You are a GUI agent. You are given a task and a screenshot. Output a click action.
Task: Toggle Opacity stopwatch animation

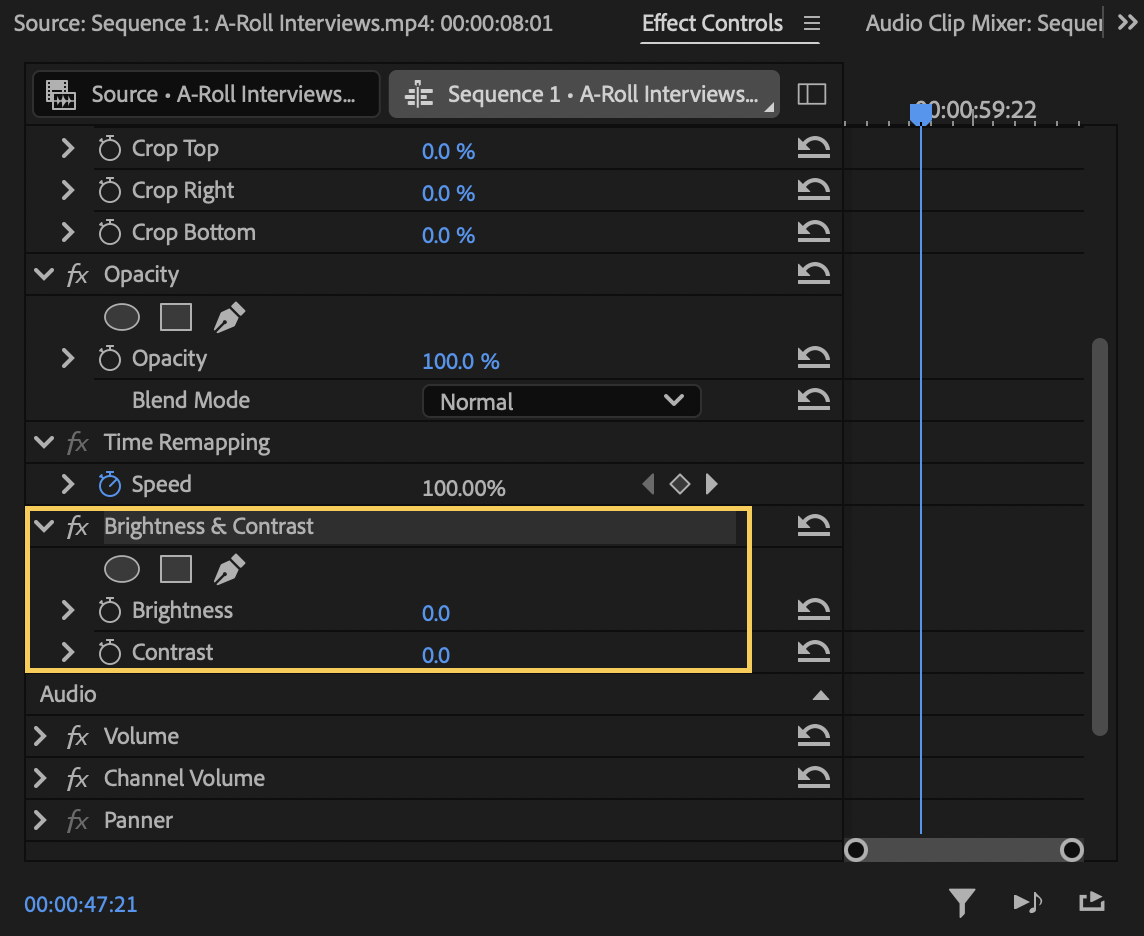pyautogui.click(x=109, y=358)
